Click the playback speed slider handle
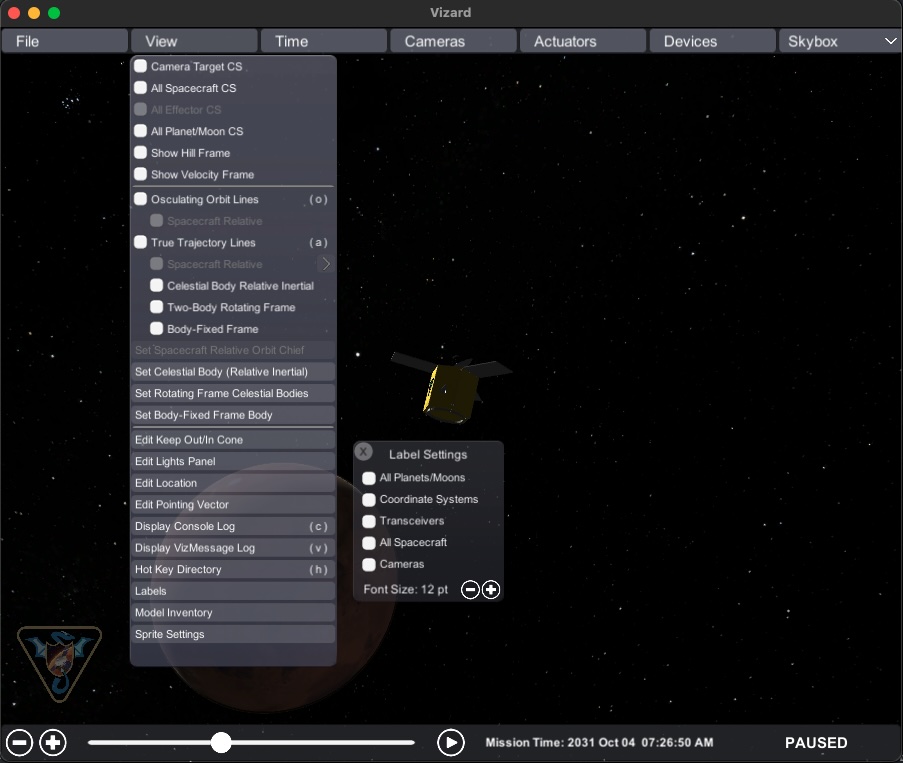The width and height of the screenshot is (903, 763). [x=221, y=742]
